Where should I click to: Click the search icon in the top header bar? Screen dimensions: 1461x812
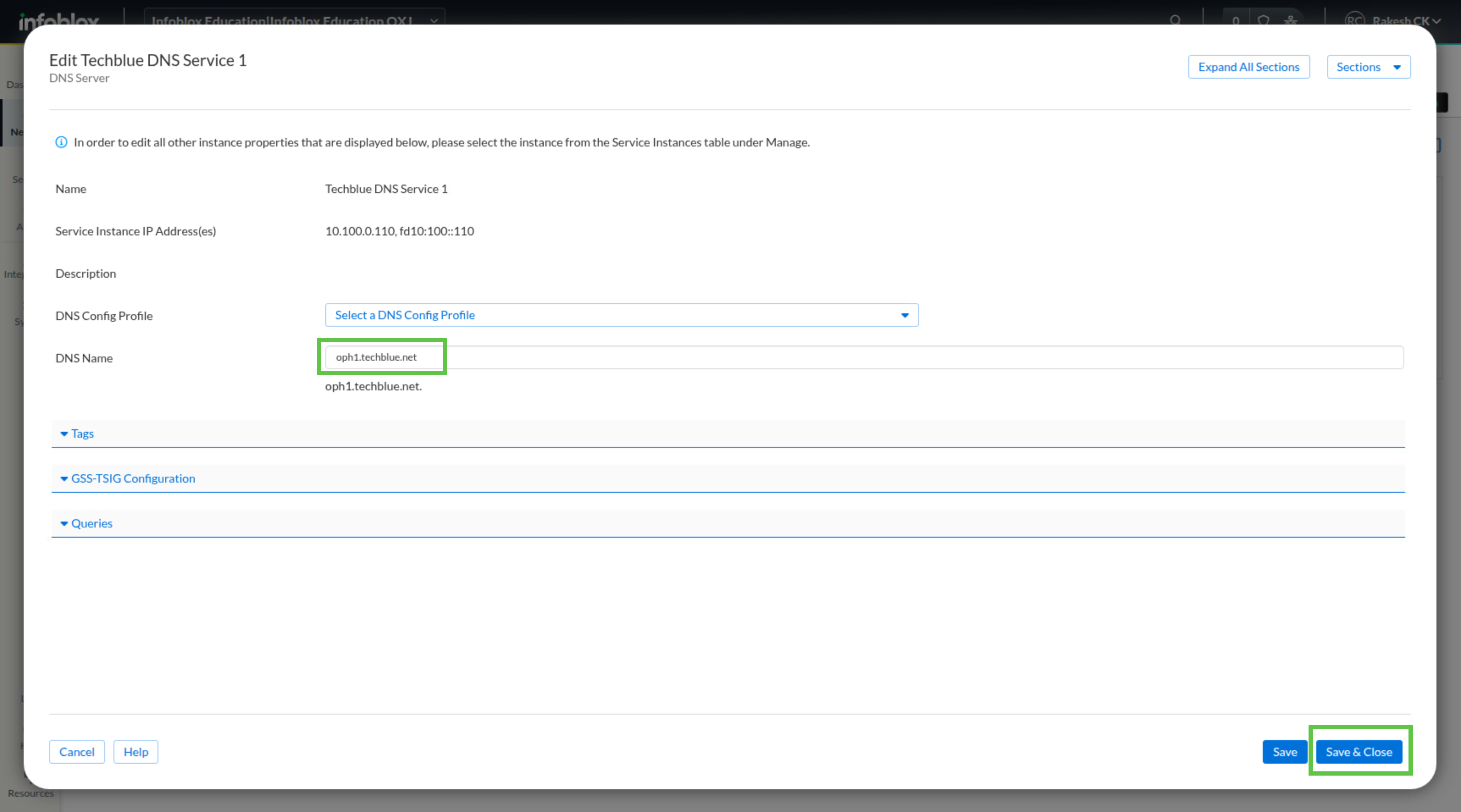pos(1175,21)
